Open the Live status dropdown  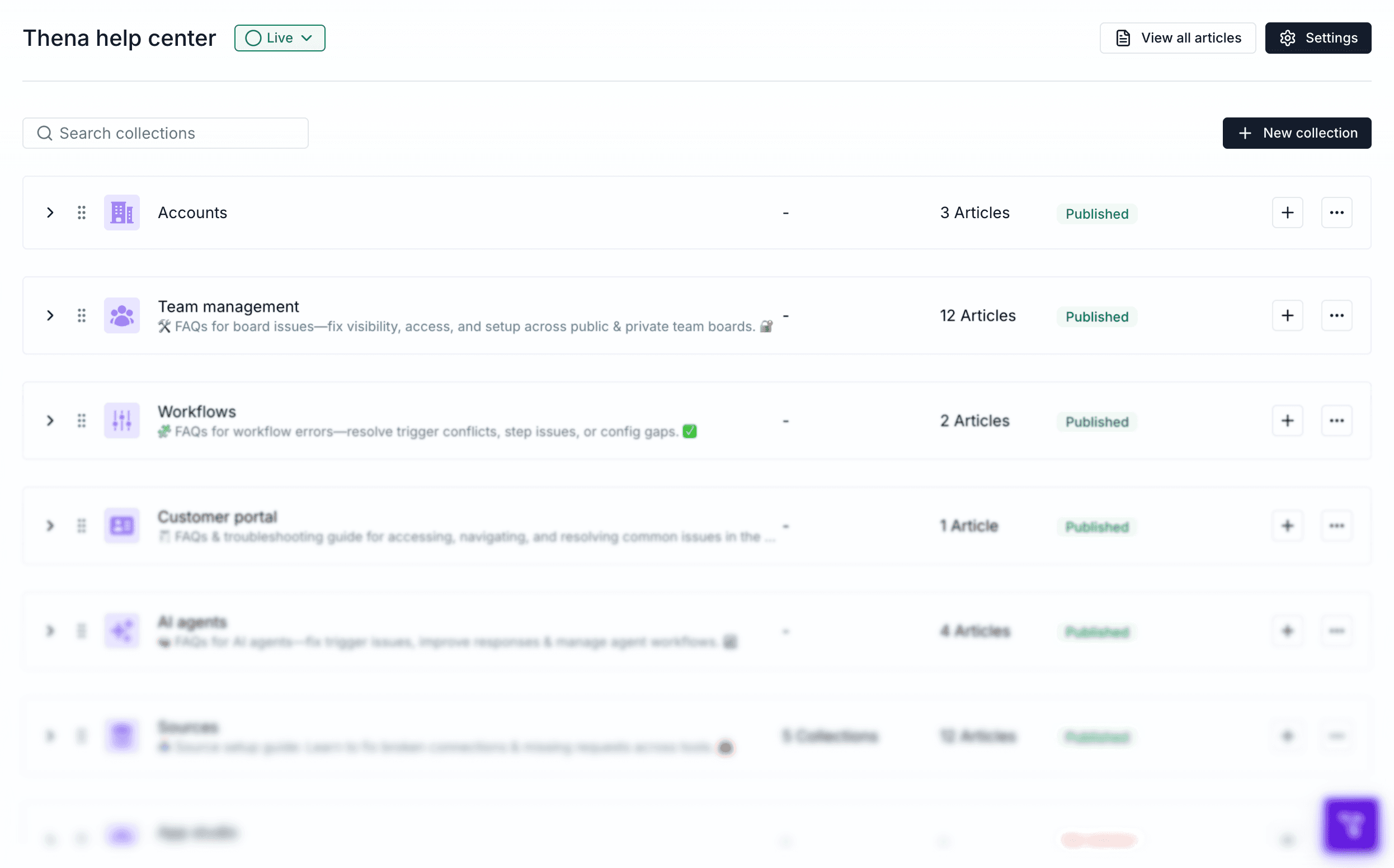[x=280, y=38]
